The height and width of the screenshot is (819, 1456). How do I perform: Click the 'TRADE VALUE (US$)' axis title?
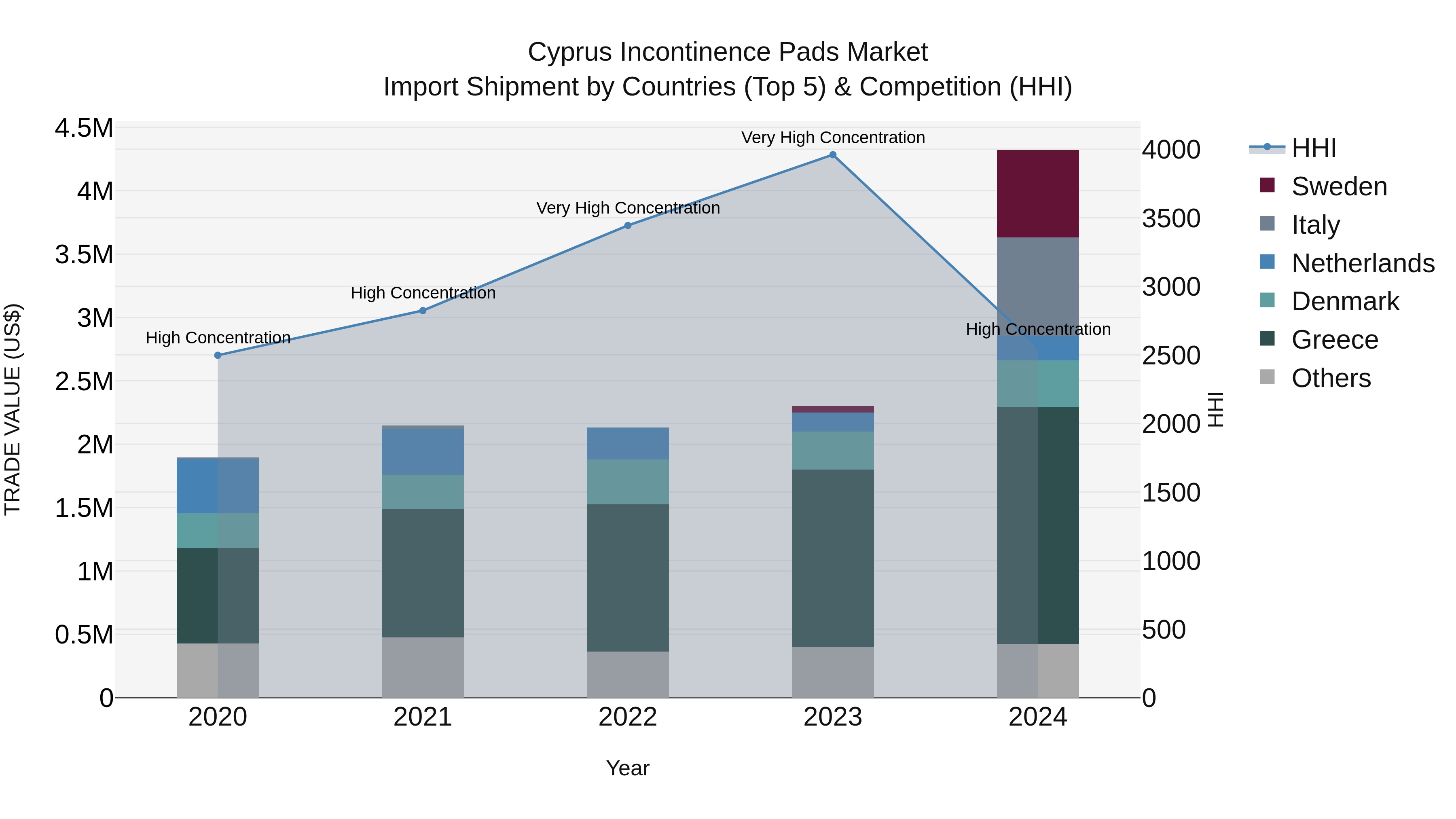(13, 409)
